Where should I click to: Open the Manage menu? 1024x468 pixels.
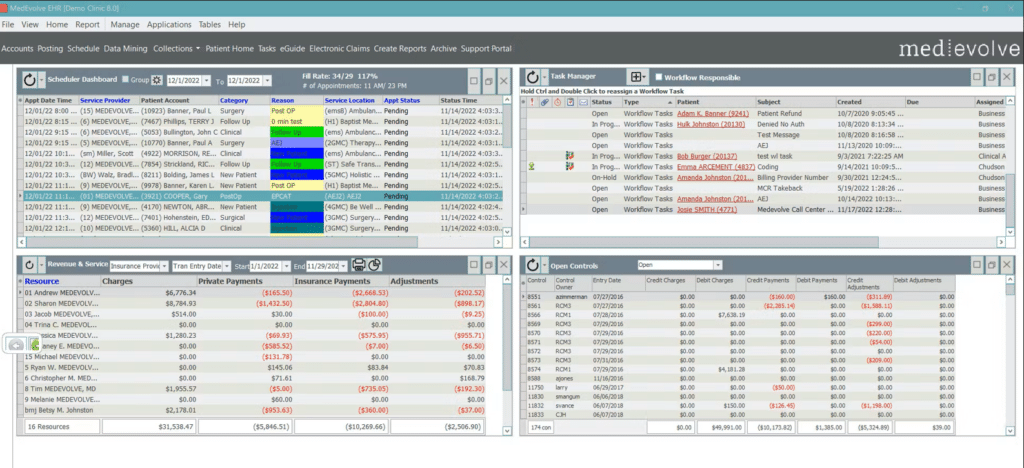pyautogui.click(x=125, y=24)
